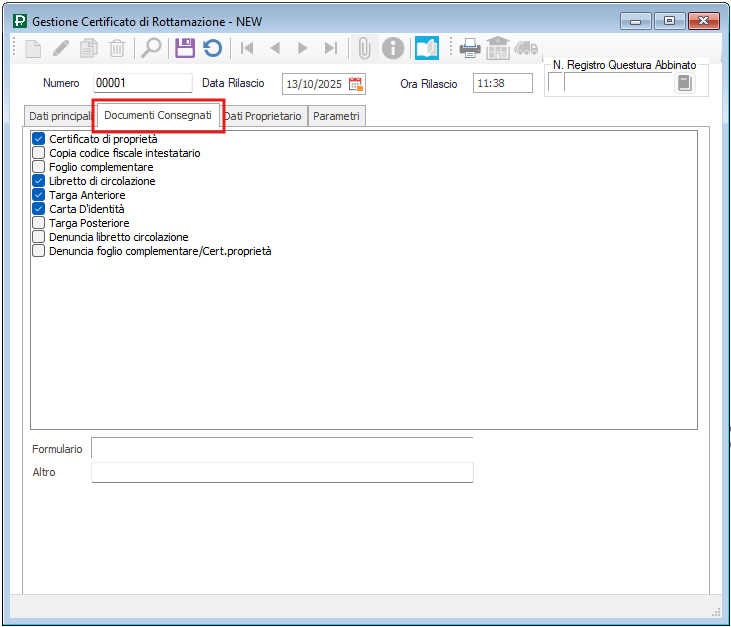
Task: Tick the Targa Posteriore checkbox
Action: click(x=39, y=223)
